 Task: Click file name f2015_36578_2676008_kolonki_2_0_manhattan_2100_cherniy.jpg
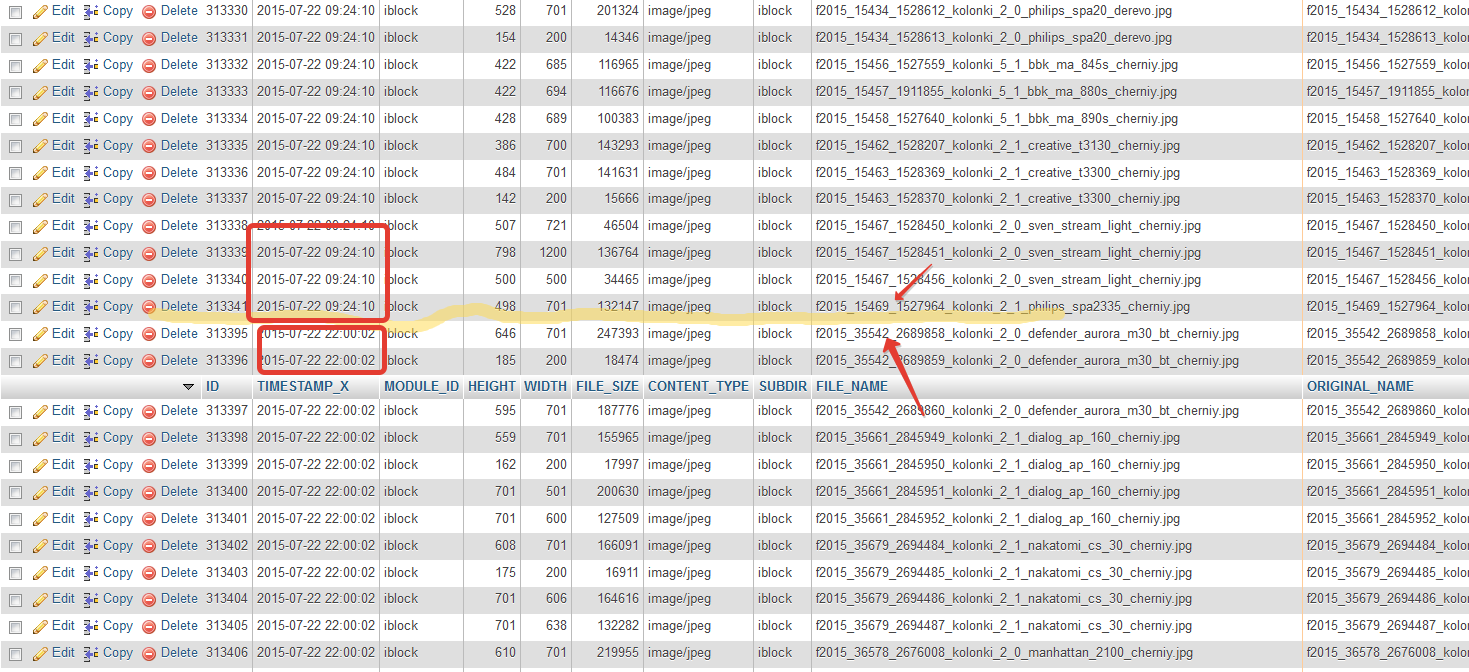click(1004, 653)
